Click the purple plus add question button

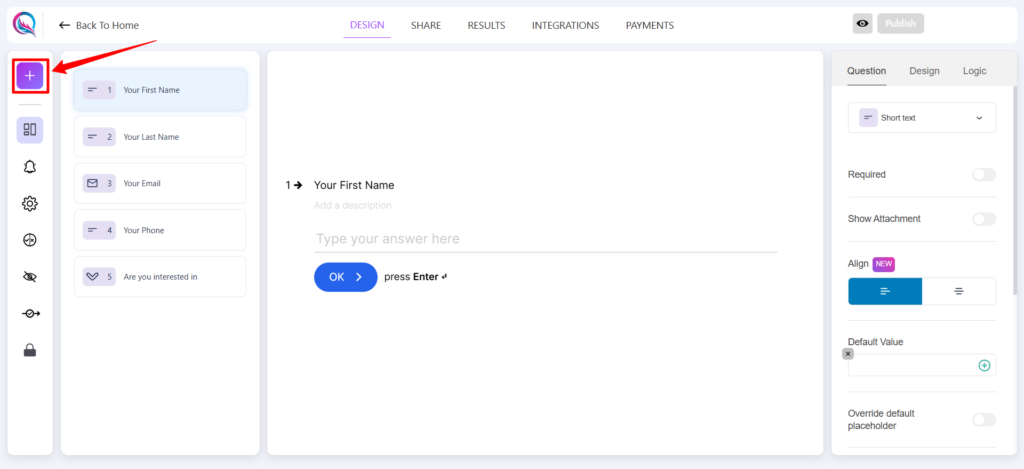click(x=30, y=76)
